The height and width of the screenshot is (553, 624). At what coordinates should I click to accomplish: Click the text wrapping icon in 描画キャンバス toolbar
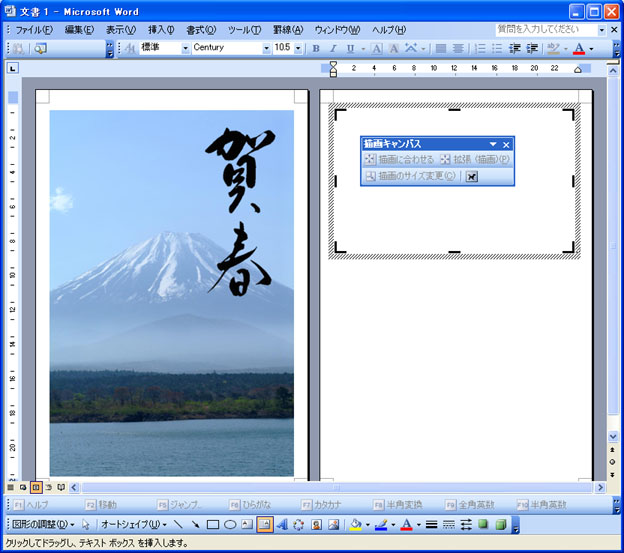point(472,176)
